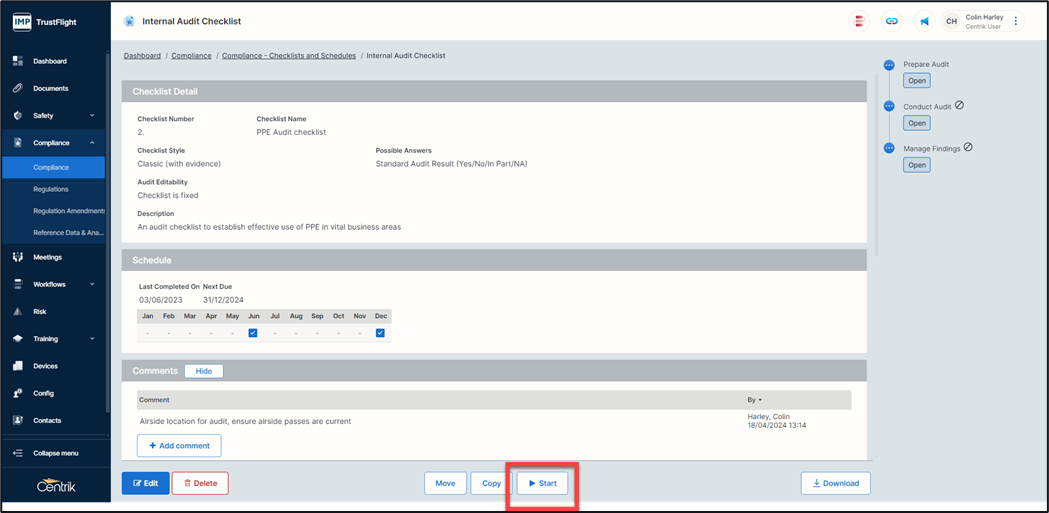
Task: Toggle the Jun schedule checkbox
Action: (253, 333)
